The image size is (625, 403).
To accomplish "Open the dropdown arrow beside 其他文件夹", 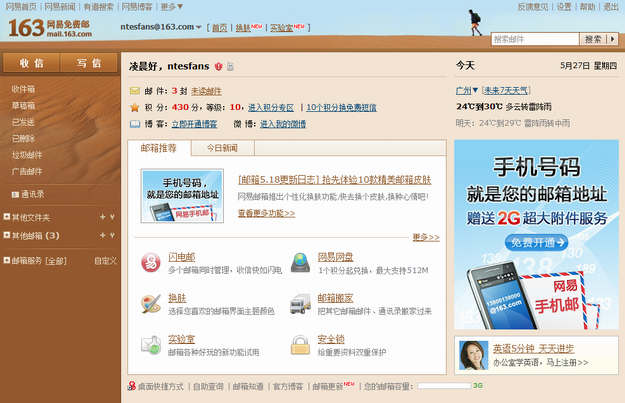I will (112, 217).
